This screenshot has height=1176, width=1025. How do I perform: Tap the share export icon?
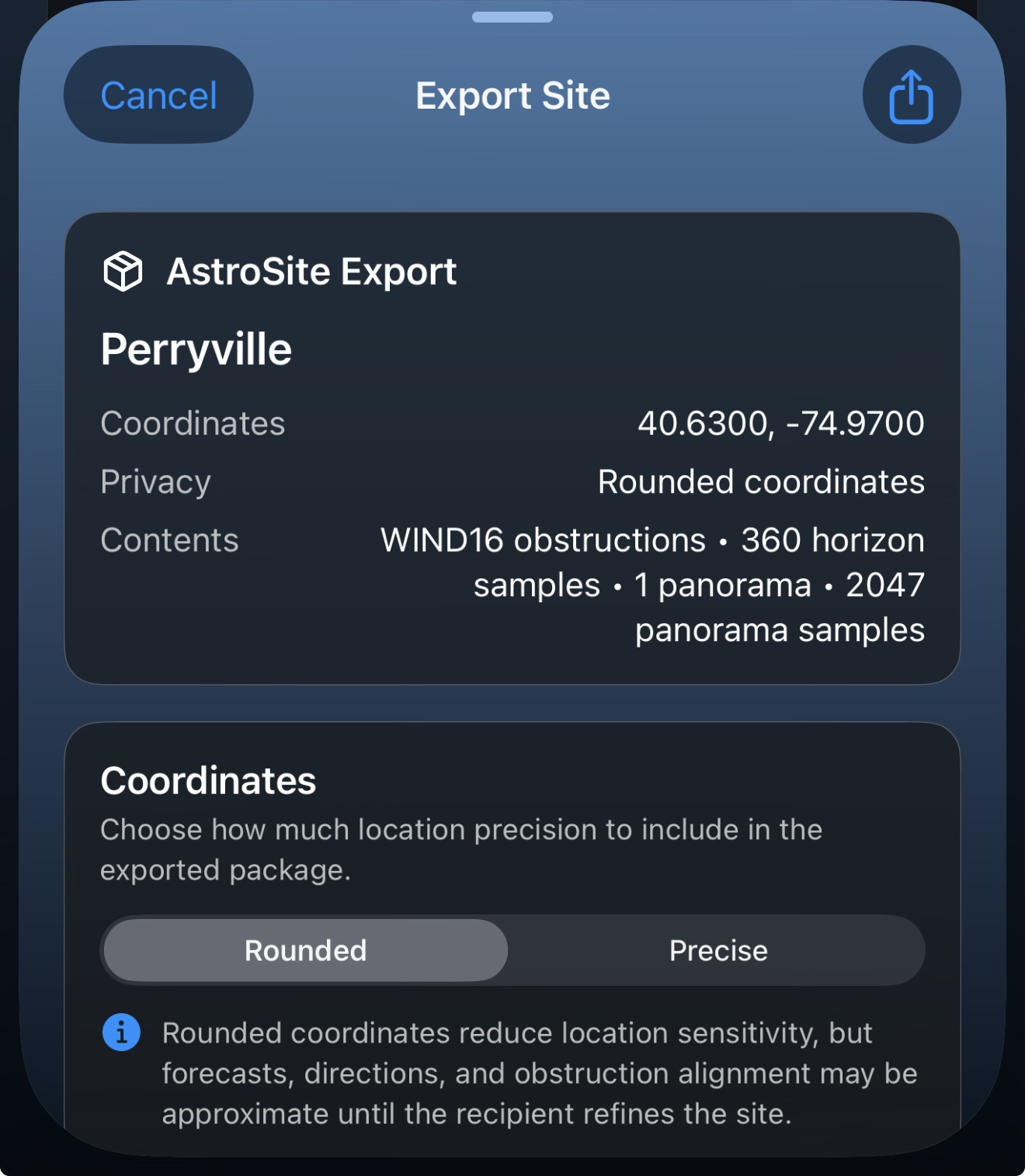coord(912,95)
